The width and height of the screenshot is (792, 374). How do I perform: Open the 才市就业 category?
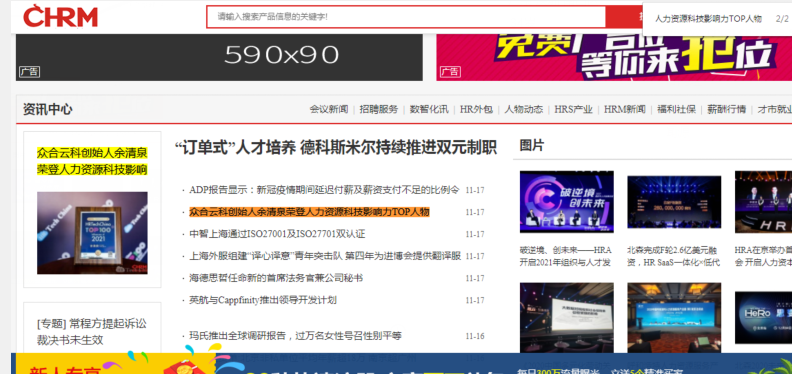tap(774, 109)
